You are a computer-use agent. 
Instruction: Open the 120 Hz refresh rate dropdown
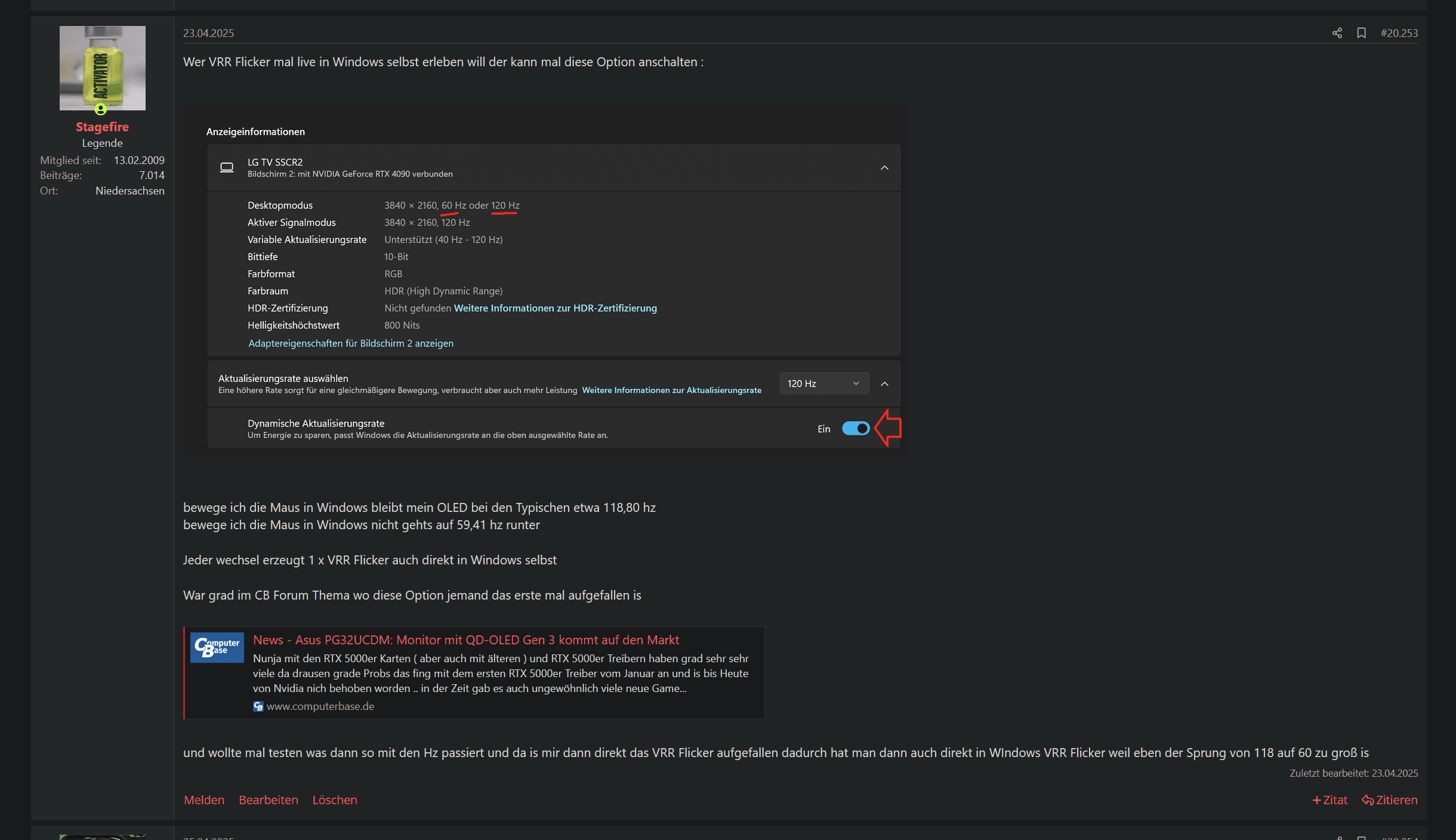pyautogui.click(x=823, y=384)
